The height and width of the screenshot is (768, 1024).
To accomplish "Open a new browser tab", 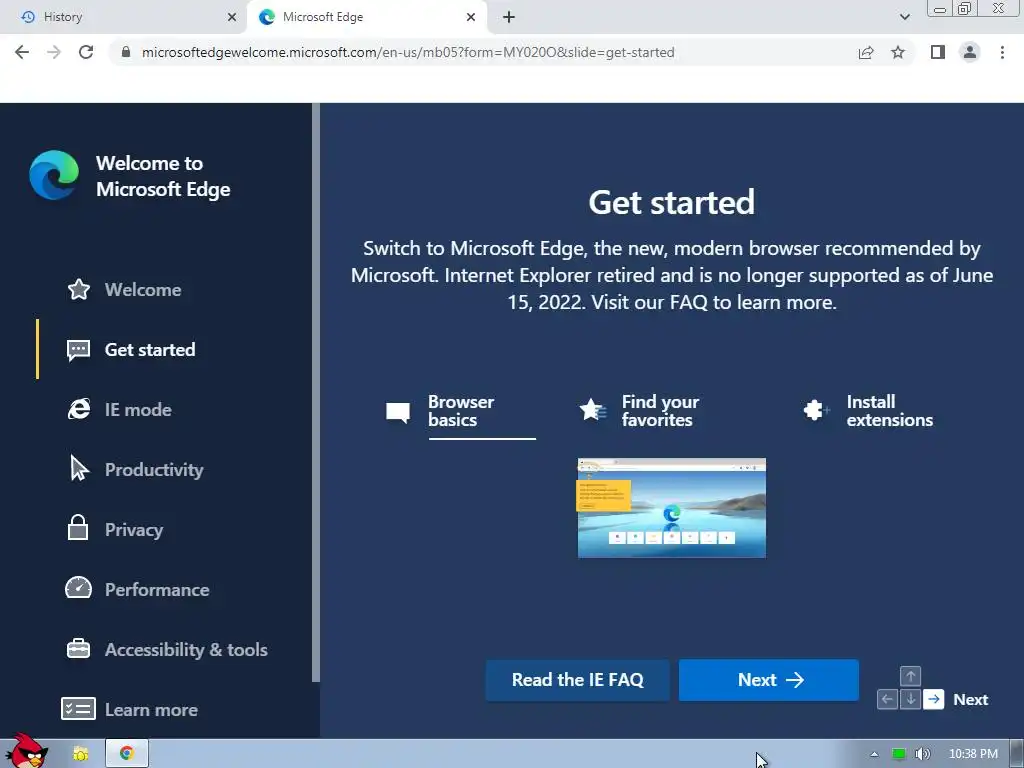I will coord(509,17).
